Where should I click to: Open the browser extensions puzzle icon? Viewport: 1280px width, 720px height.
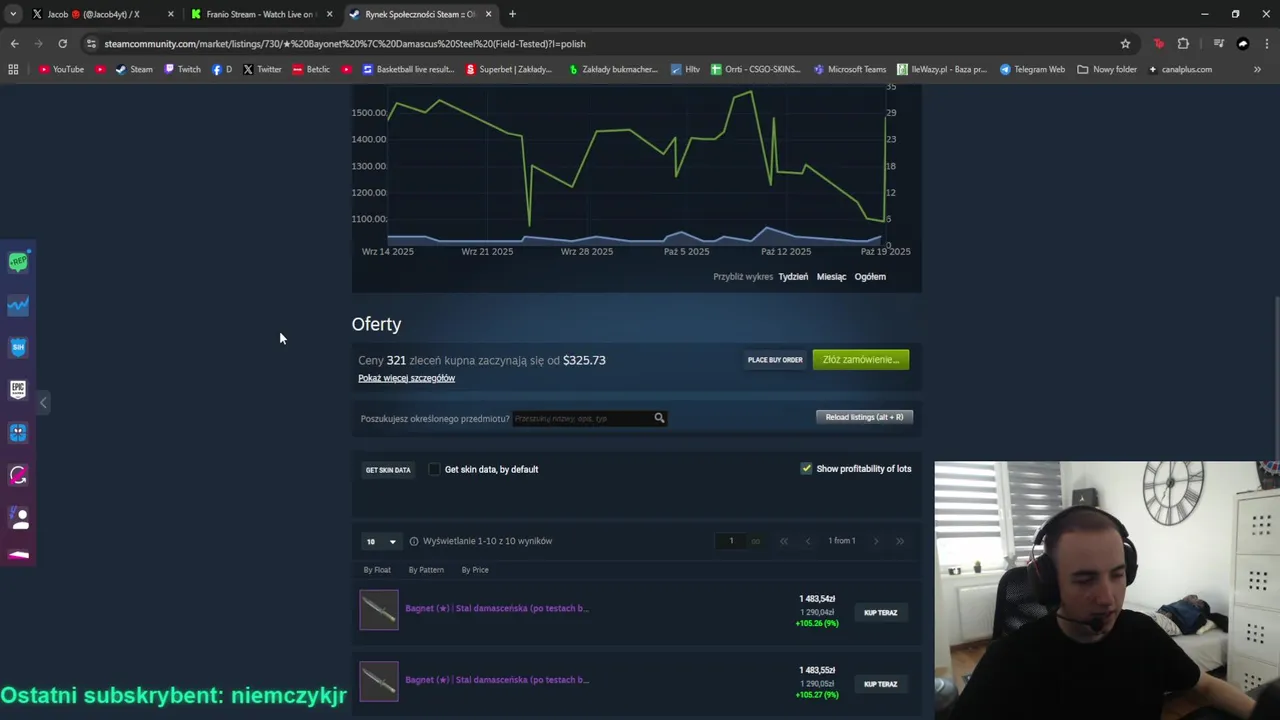tap(1183, 44)
